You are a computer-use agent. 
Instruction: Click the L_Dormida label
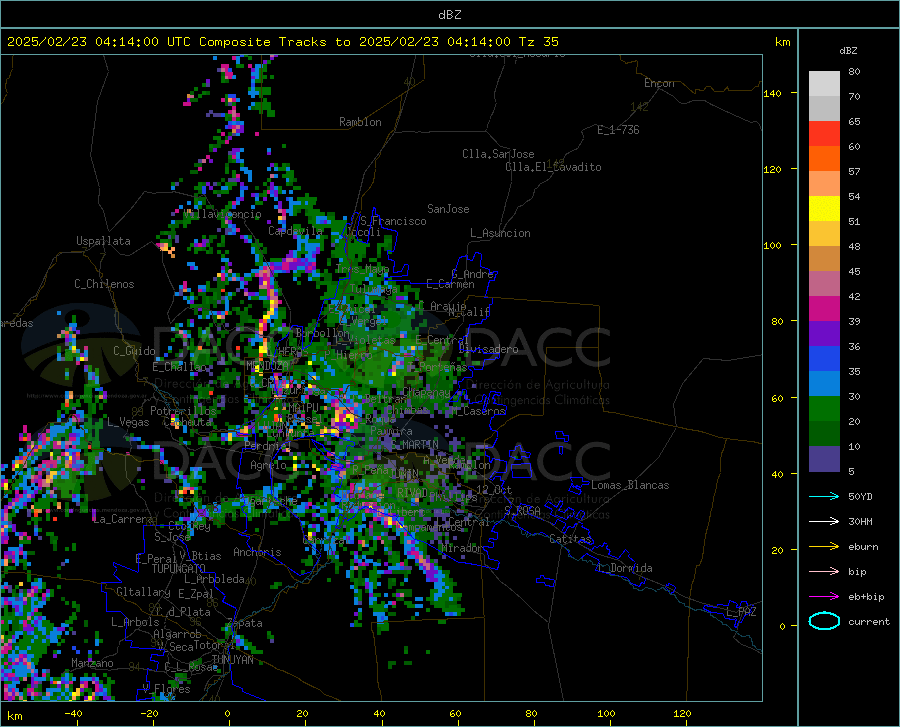(x=624, y=568)
